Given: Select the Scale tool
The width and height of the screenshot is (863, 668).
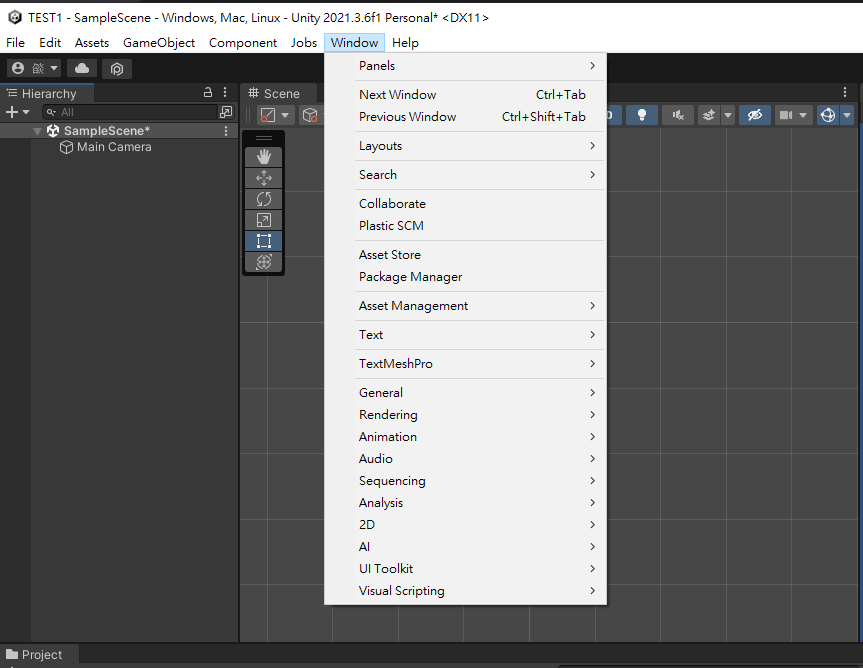Looking at the screenshot, I should click(x=264, y=220).
